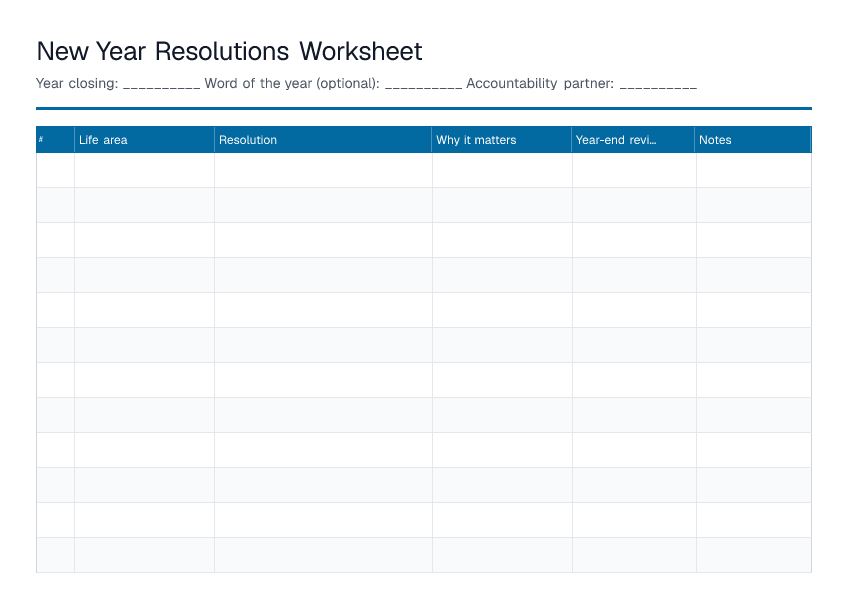
Task: Click the New Year Resolutions Worksheet title
Action: pos(229,51)
